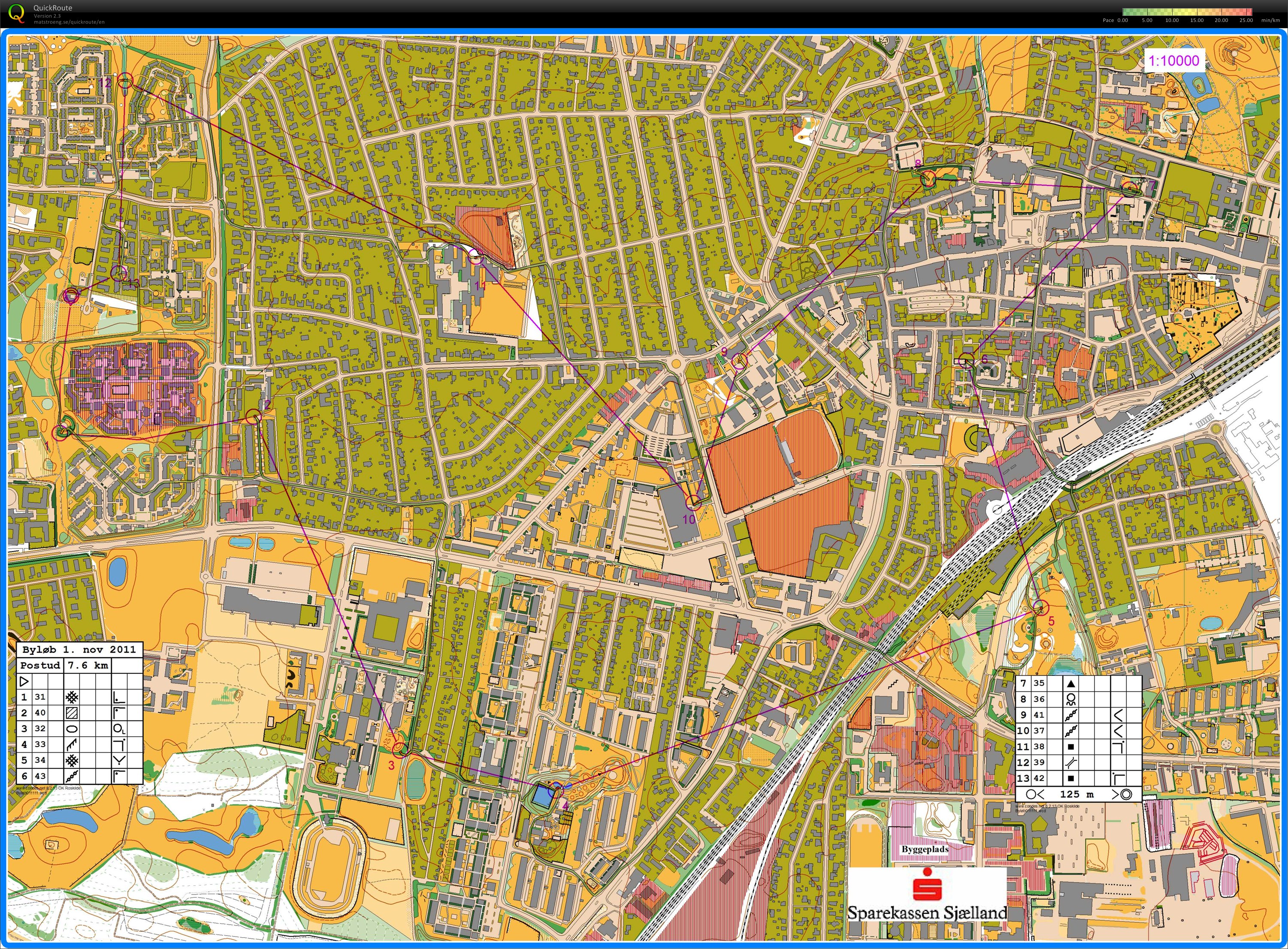
Task: Click control code 31 in row 1
Action: 39,697
